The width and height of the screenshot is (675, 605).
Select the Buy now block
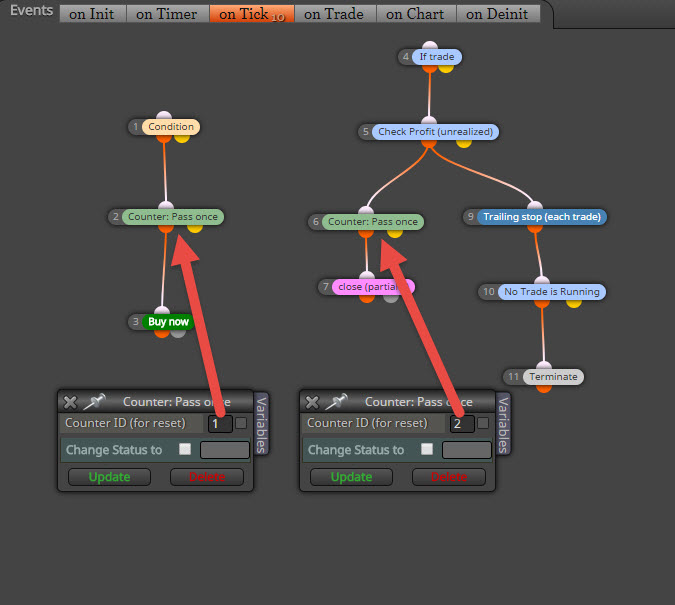[168, 322]
